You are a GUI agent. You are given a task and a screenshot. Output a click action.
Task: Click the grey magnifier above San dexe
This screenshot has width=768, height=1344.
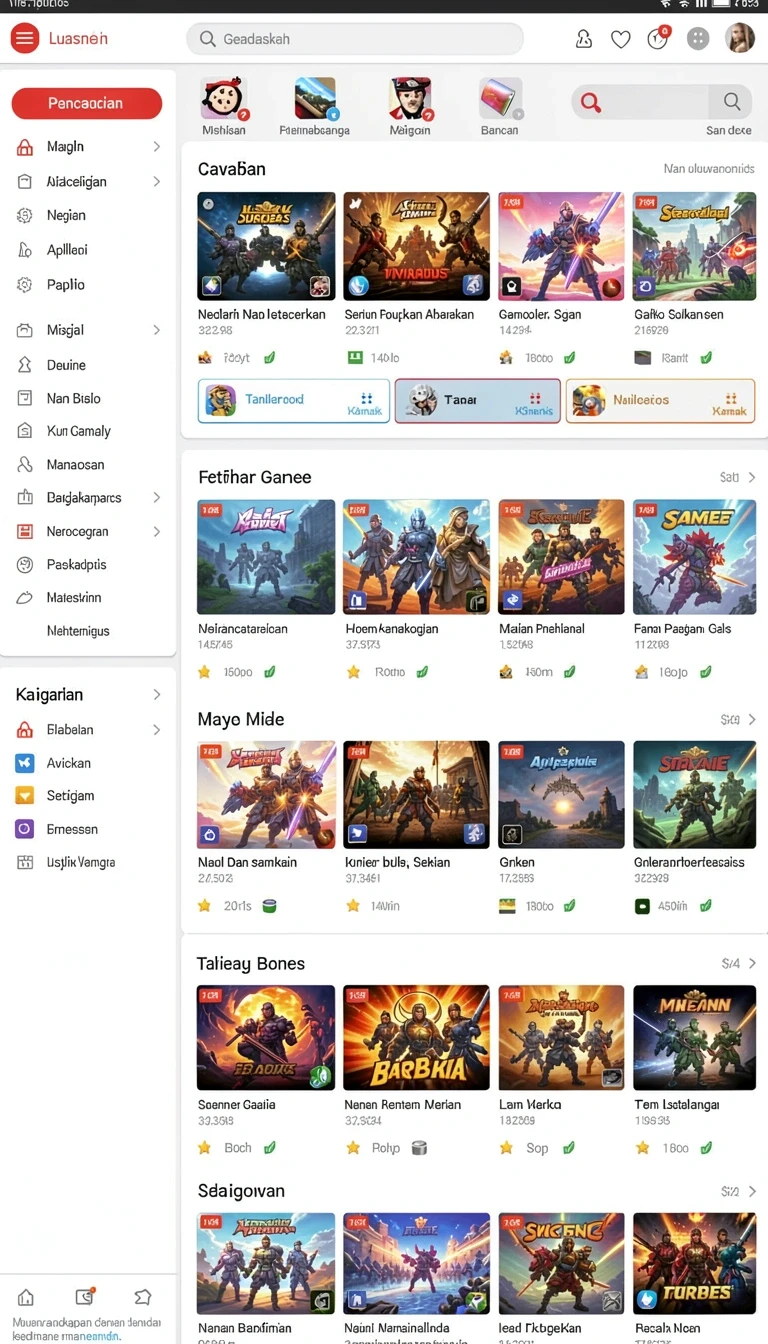click(x=732, y=102)
